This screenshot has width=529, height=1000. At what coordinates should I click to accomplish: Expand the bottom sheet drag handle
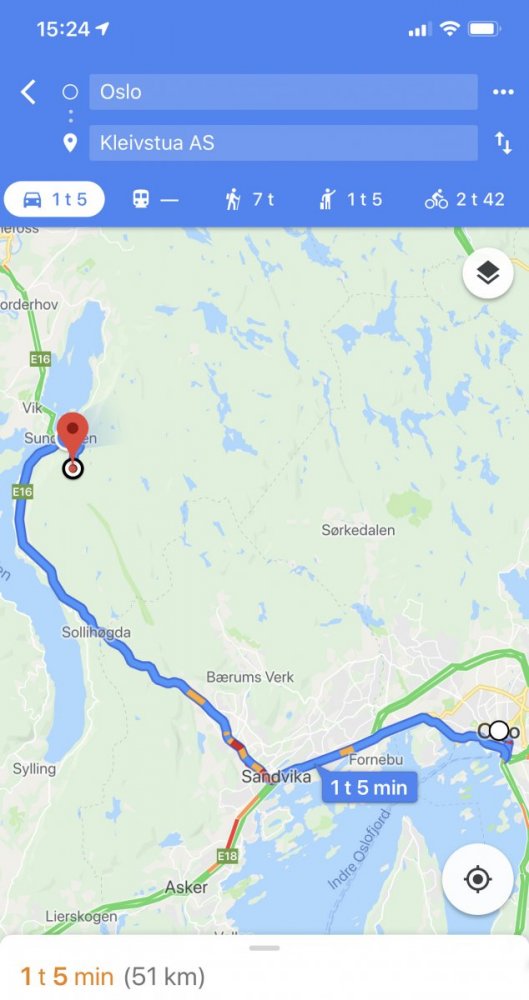[x=264, y=948]
